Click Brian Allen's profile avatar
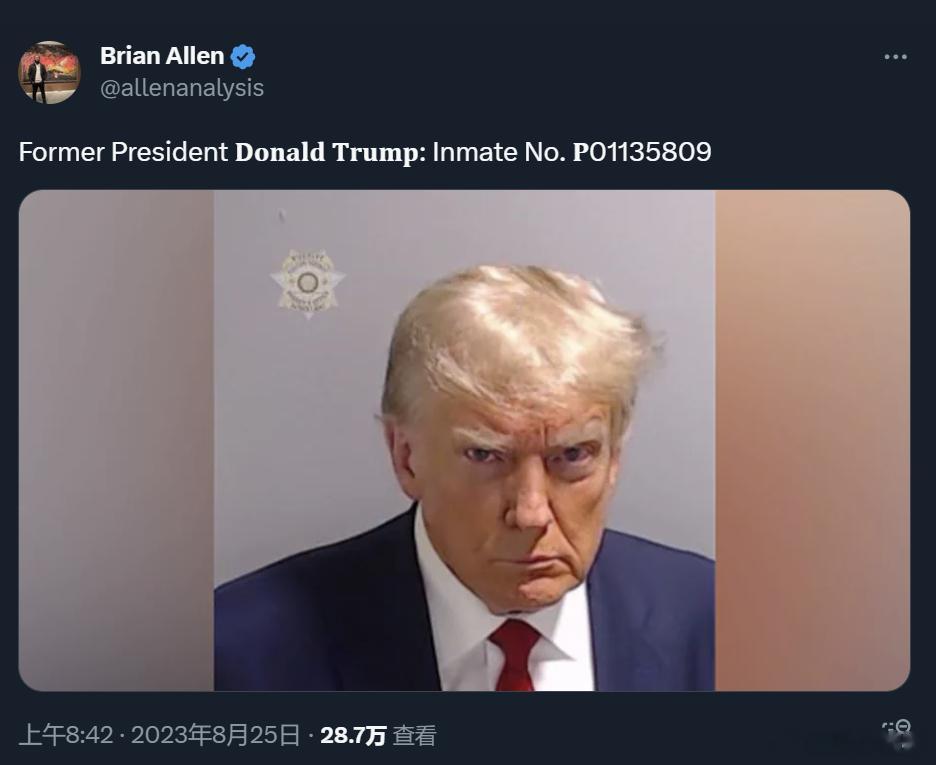This screenshot has width=936, height=765. point(49,72)
